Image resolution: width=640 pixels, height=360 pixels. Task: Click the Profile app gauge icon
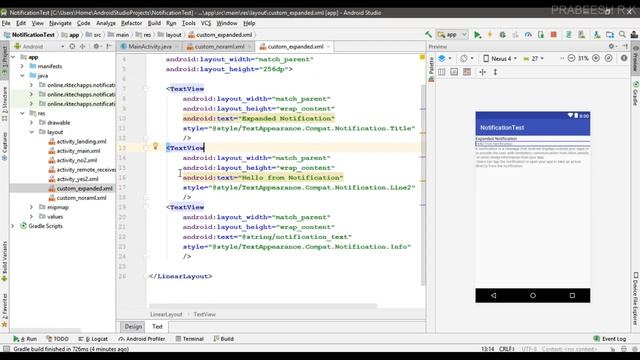coord(528,35)
